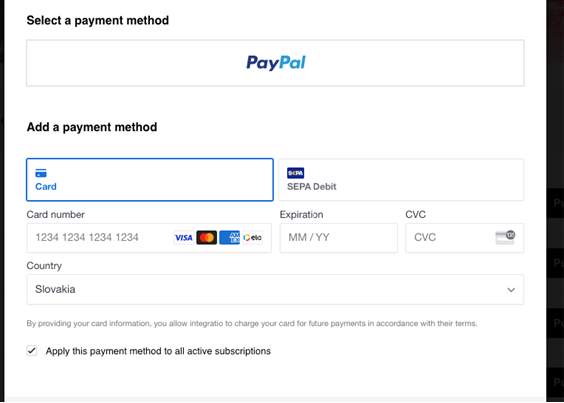Viewport: 564px width, 403px height.
Task: Select the Card payment tab
Action: [150, 180]
